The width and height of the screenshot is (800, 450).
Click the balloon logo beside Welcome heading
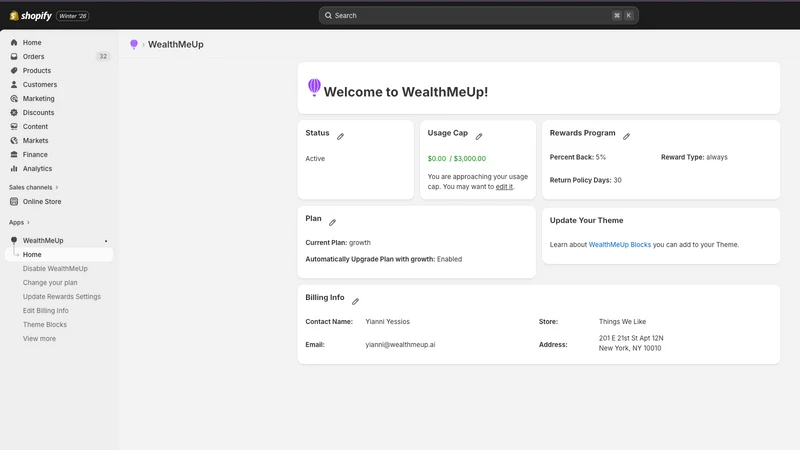click(314, 87)
